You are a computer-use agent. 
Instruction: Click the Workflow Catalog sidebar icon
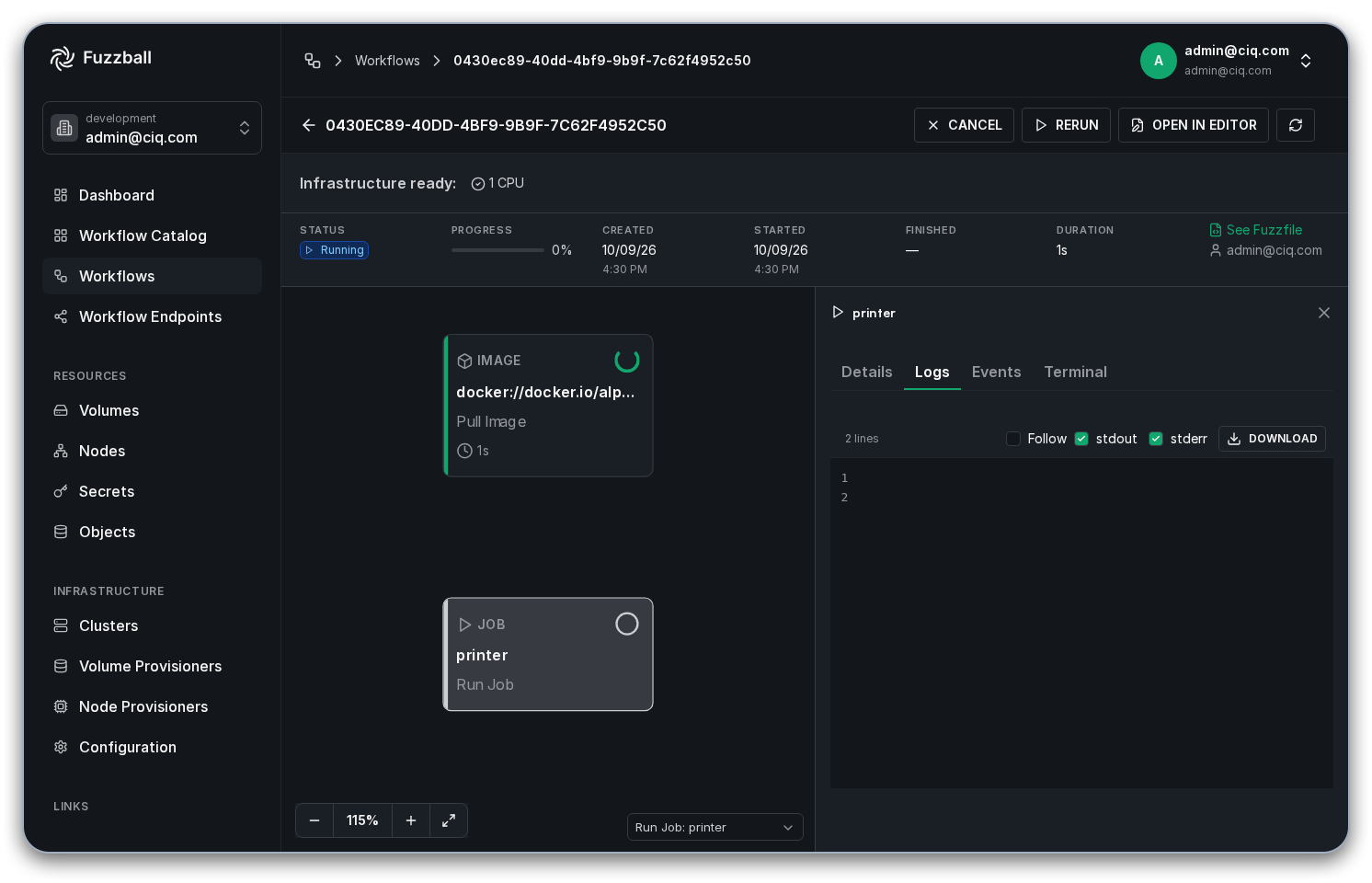coord(61,235)
